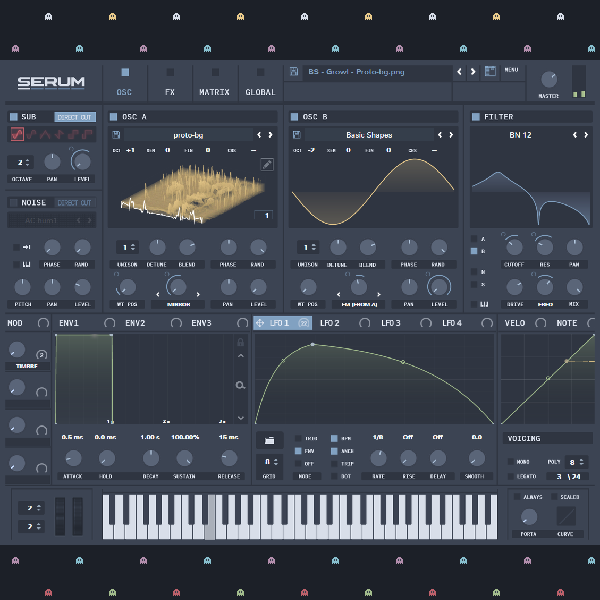Viewport: 600px width, 600px height.
Task: Select the sine sub oscillator waveform
Action: [17, 134]
